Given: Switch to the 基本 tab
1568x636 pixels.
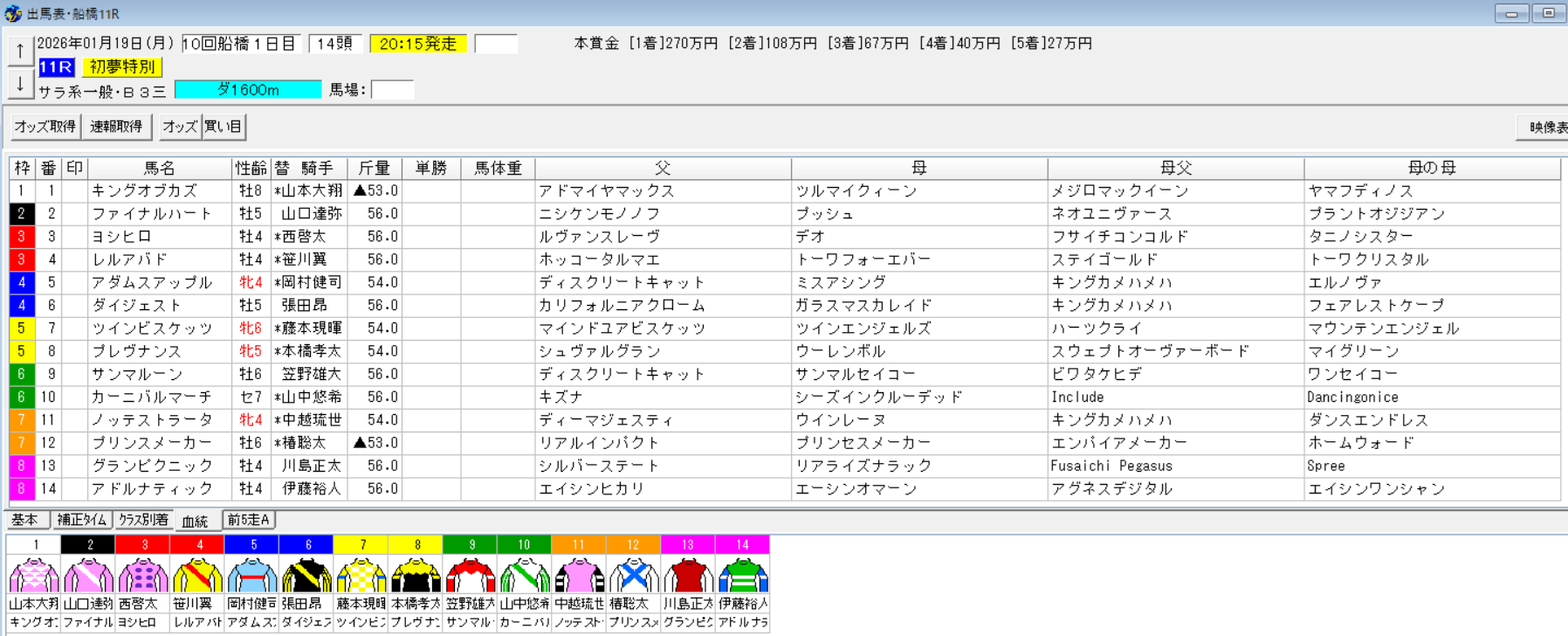Looking at the screenshot, I should point(25,520).
